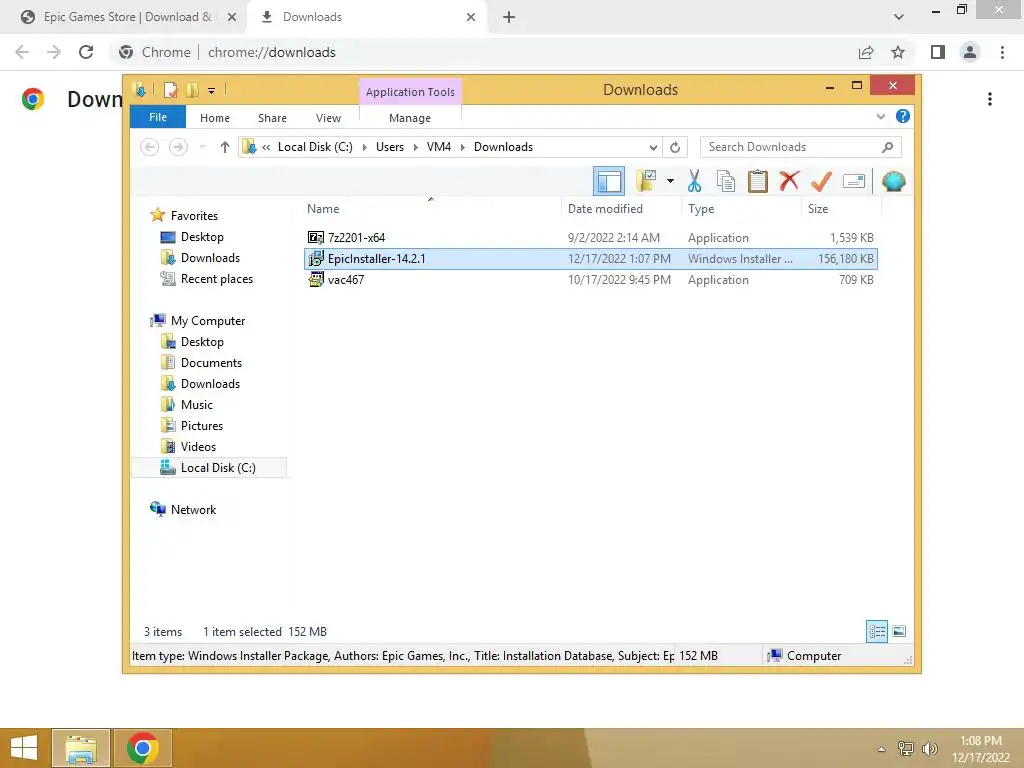Switch to large icons view layout
The image size is (1024, 768).
899,631
